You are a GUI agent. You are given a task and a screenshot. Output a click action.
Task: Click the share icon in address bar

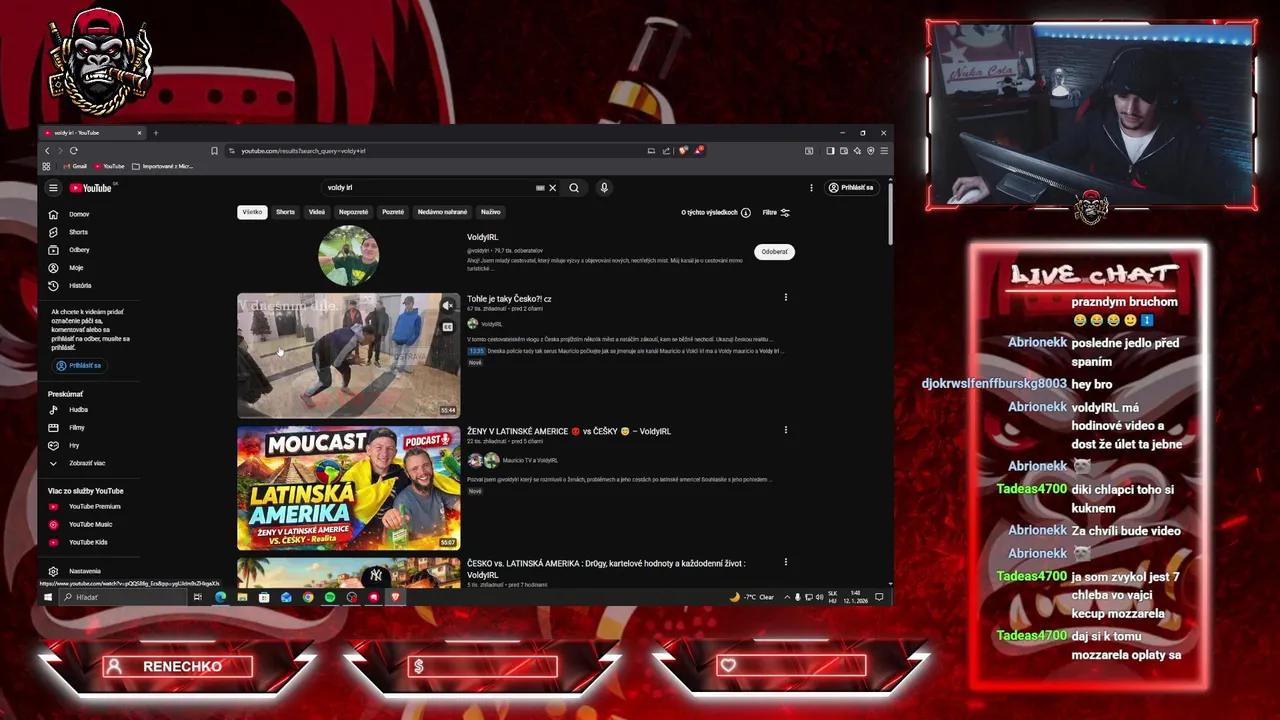[x=666, y=151]
